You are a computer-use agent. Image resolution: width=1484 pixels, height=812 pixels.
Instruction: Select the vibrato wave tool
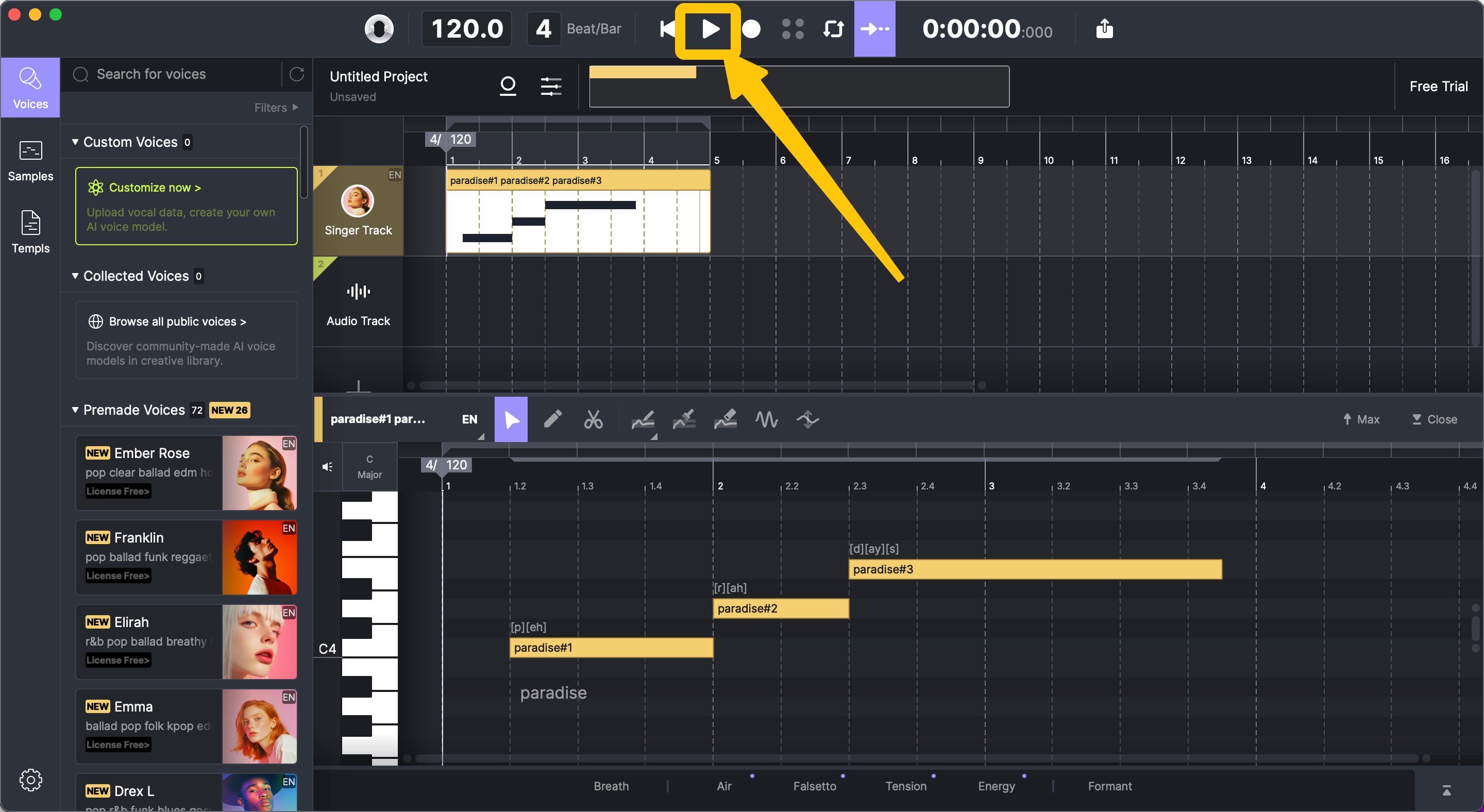coord(767,419)
